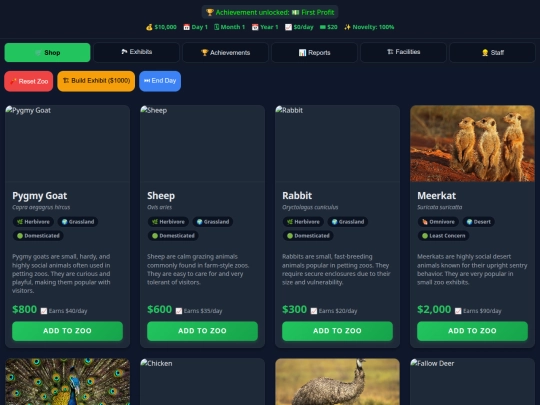Screen dimensions: 540x405
Task: Add the Sheep to zoo
Action: tap(202, 331)
